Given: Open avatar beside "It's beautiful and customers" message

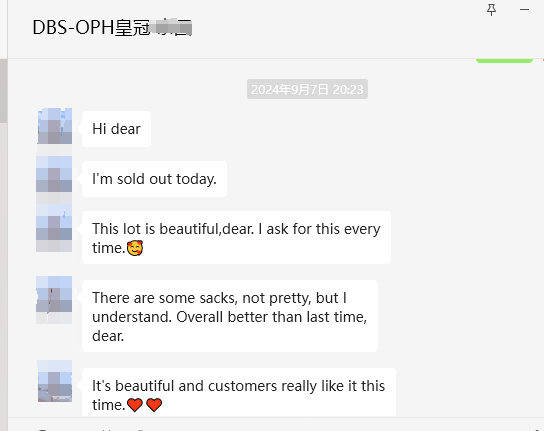Looking at the screenshot, I should click(x=55, y=381).
